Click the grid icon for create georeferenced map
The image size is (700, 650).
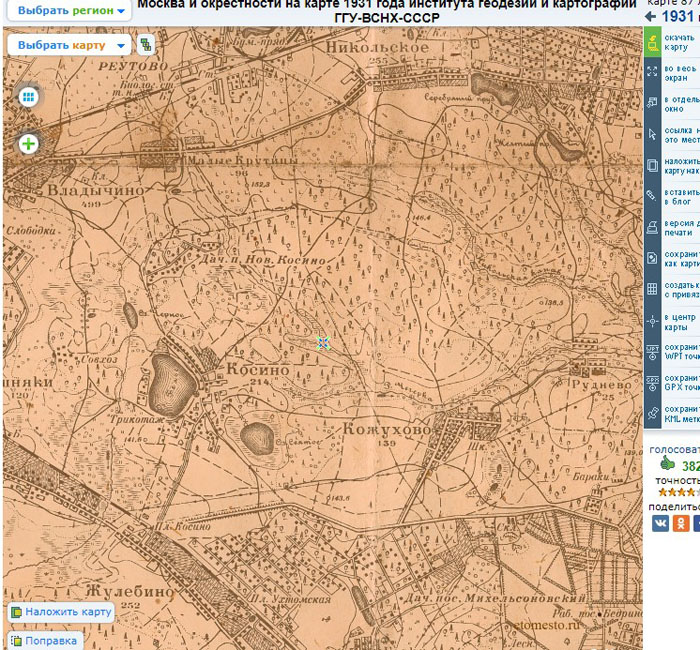pos(652,289)
